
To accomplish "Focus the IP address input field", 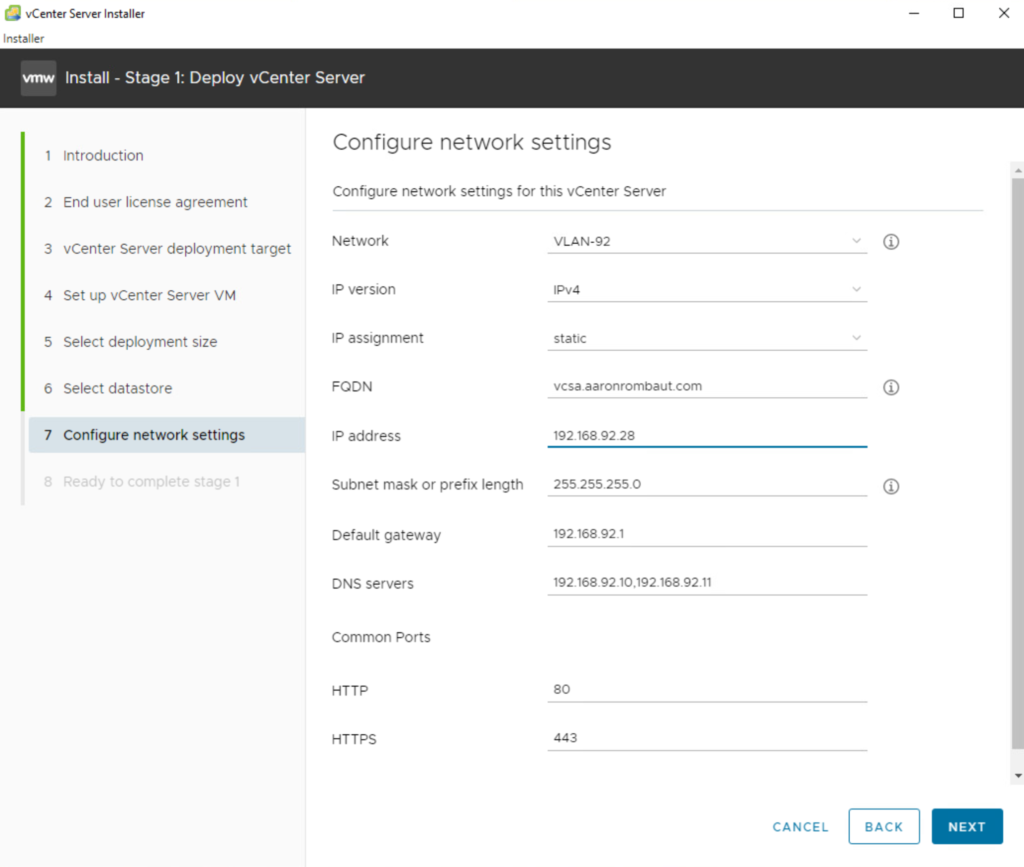I will click(706, 436).
